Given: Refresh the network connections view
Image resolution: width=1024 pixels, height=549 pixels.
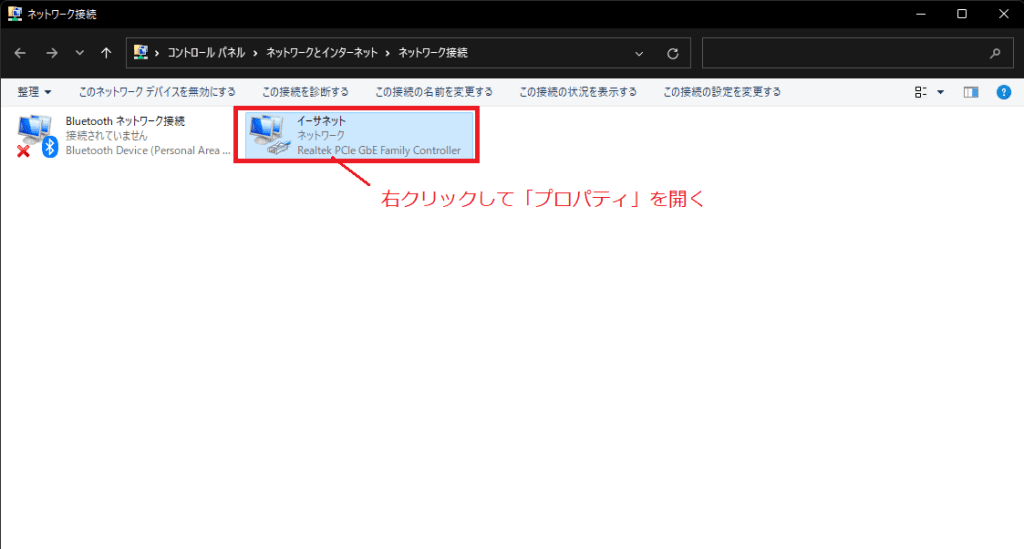Looking at the screenshot, I should tap(673, 54).
